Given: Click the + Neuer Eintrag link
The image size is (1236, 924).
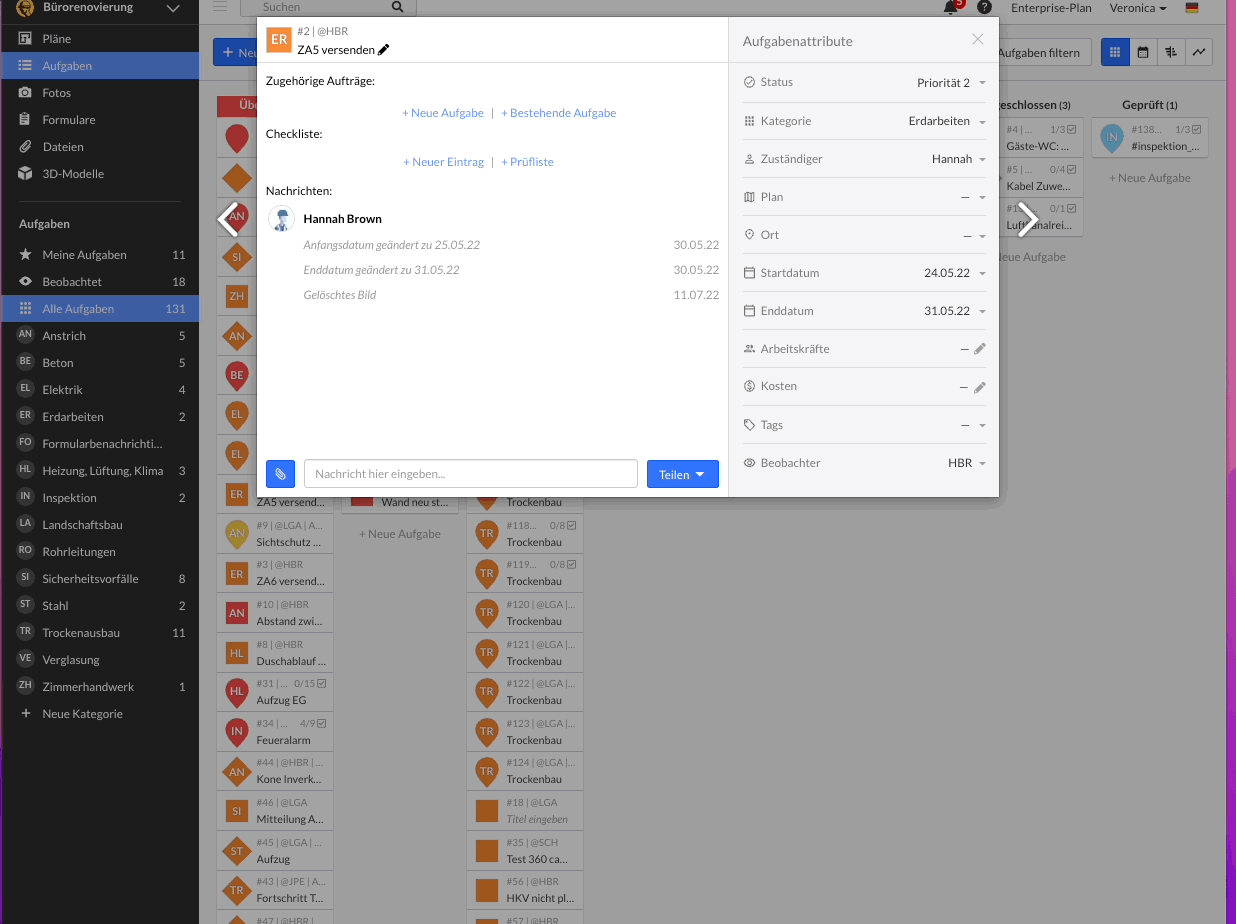Looking at the screenshot, I should [443, 162].
